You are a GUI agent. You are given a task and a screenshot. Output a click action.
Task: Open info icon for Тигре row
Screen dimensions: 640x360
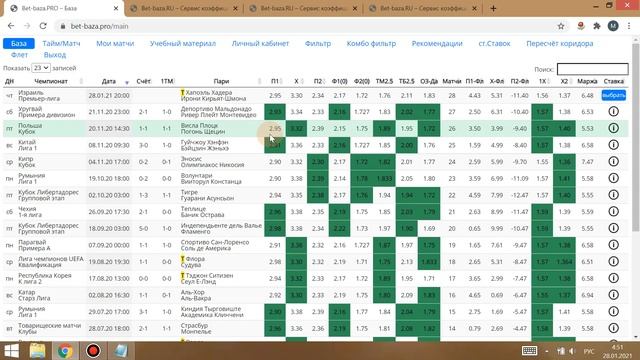point(613,195)
